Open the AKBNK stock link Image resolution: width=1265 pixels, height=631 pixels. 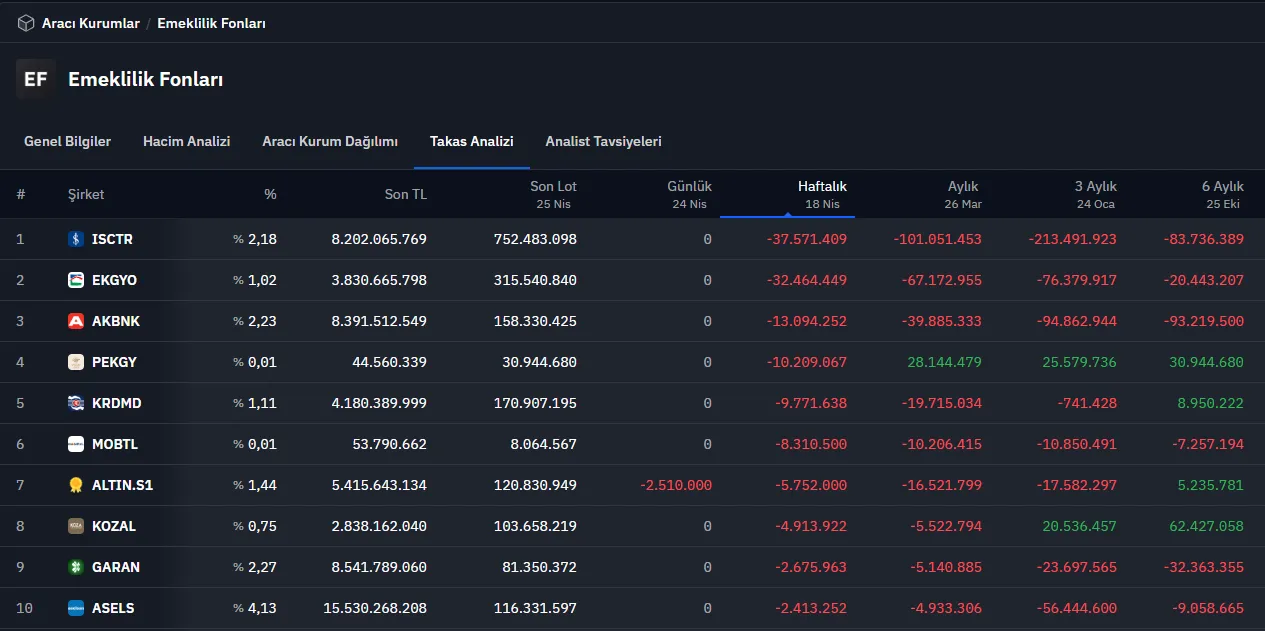[114, 321]
